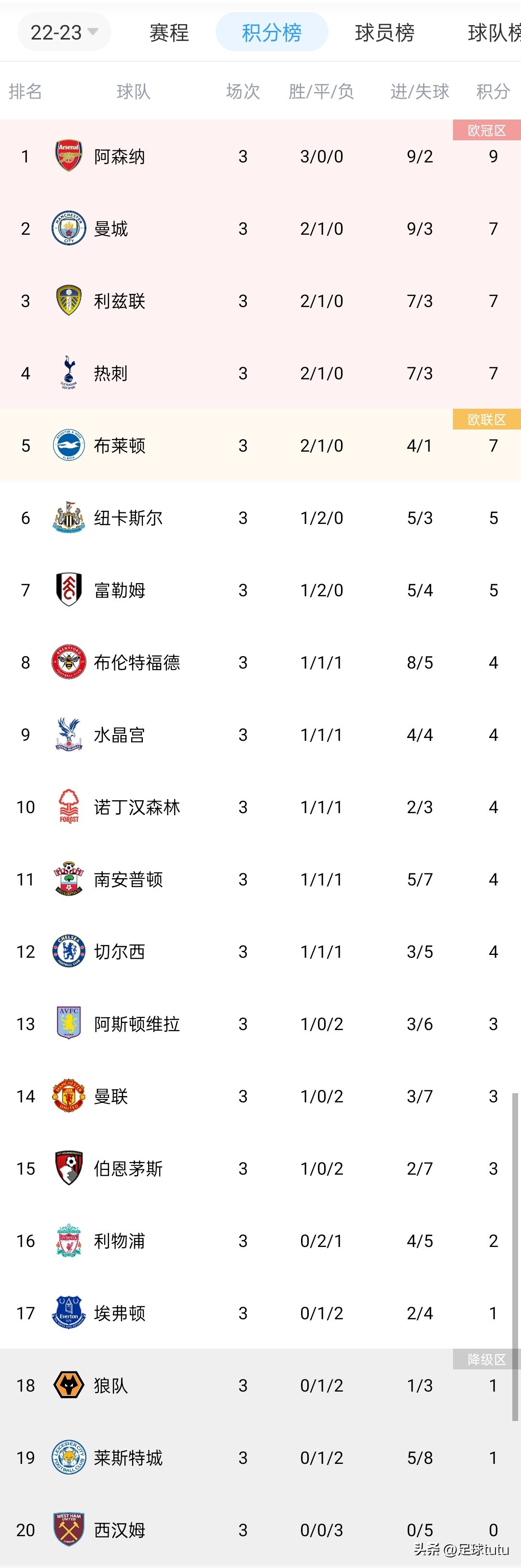This screenshot has width=521, height=1568.
Task: Click the Chelsea club badge
Action: [x=68, y=952]
